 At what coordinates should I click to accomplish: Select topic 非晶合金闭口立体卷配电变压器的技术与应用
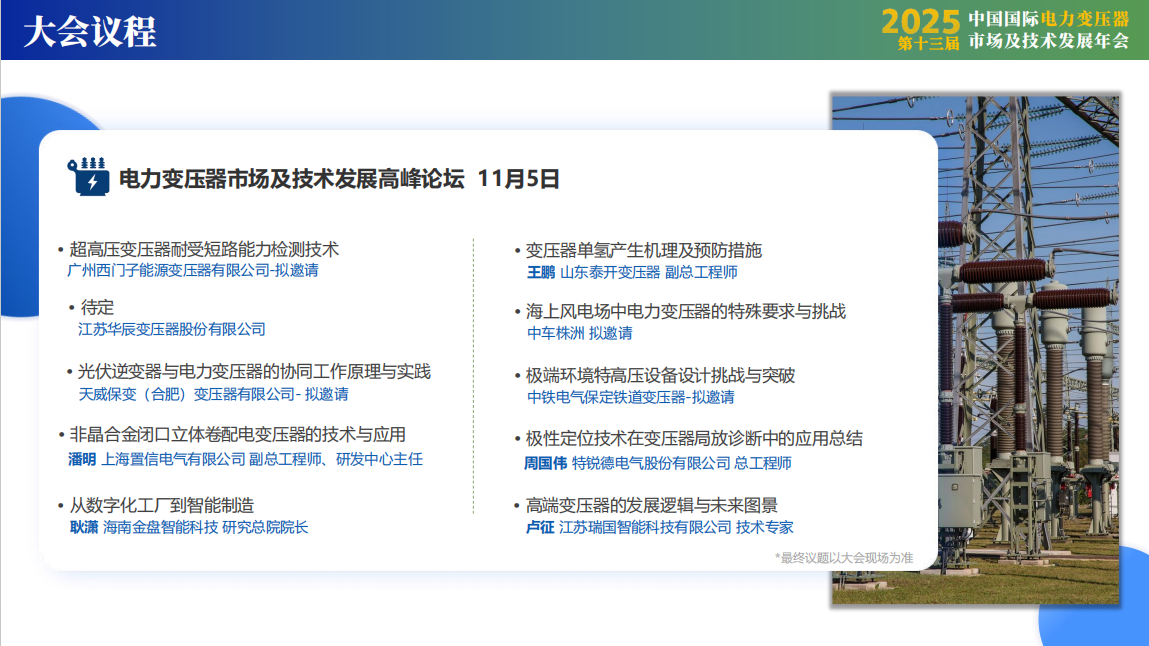tap(237, 434)
